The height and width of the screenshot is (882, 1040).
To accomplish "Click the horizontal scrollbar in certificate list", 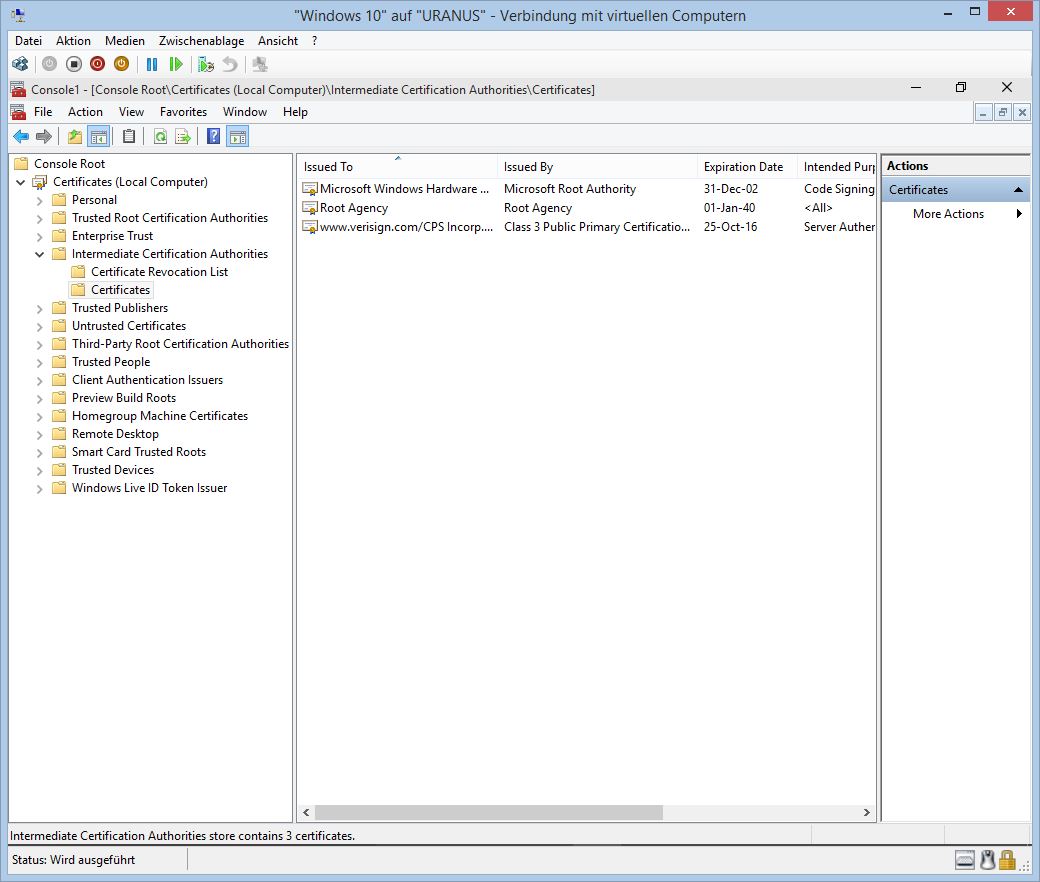I will click(x=488, y=813).
